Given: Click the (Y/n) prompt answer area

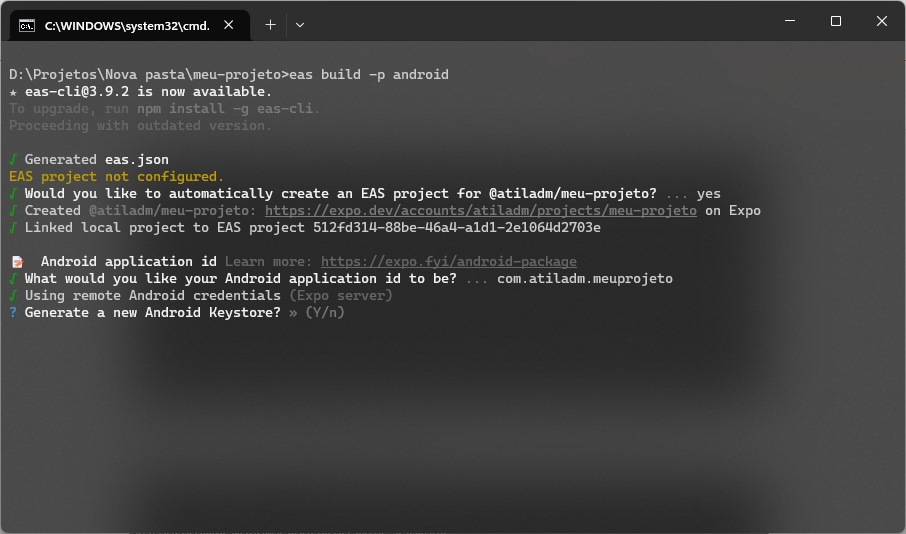Looking at the screenshot, I should [x=325, y=313].
